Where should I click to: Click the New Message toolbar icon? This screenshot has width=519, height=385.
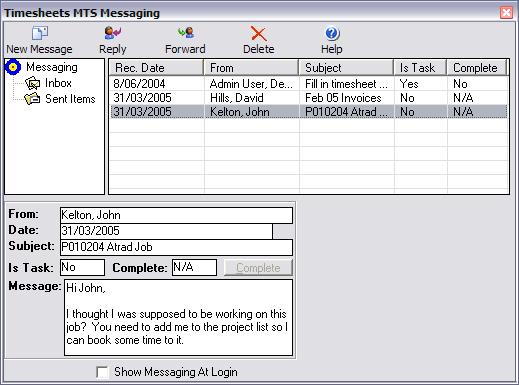[40, 33]
